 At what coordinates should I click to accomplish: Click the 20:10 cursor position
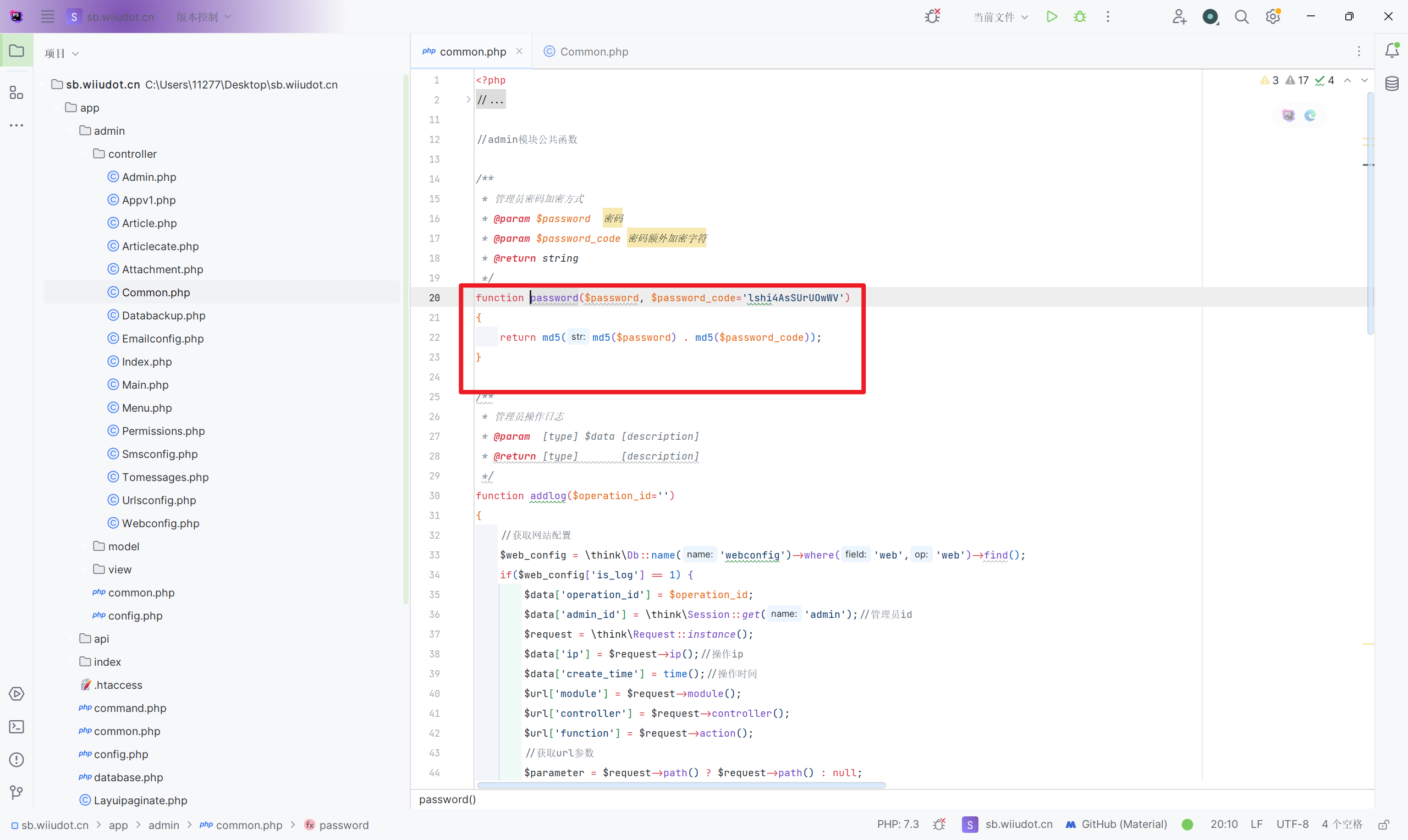tap(1224, 825)
